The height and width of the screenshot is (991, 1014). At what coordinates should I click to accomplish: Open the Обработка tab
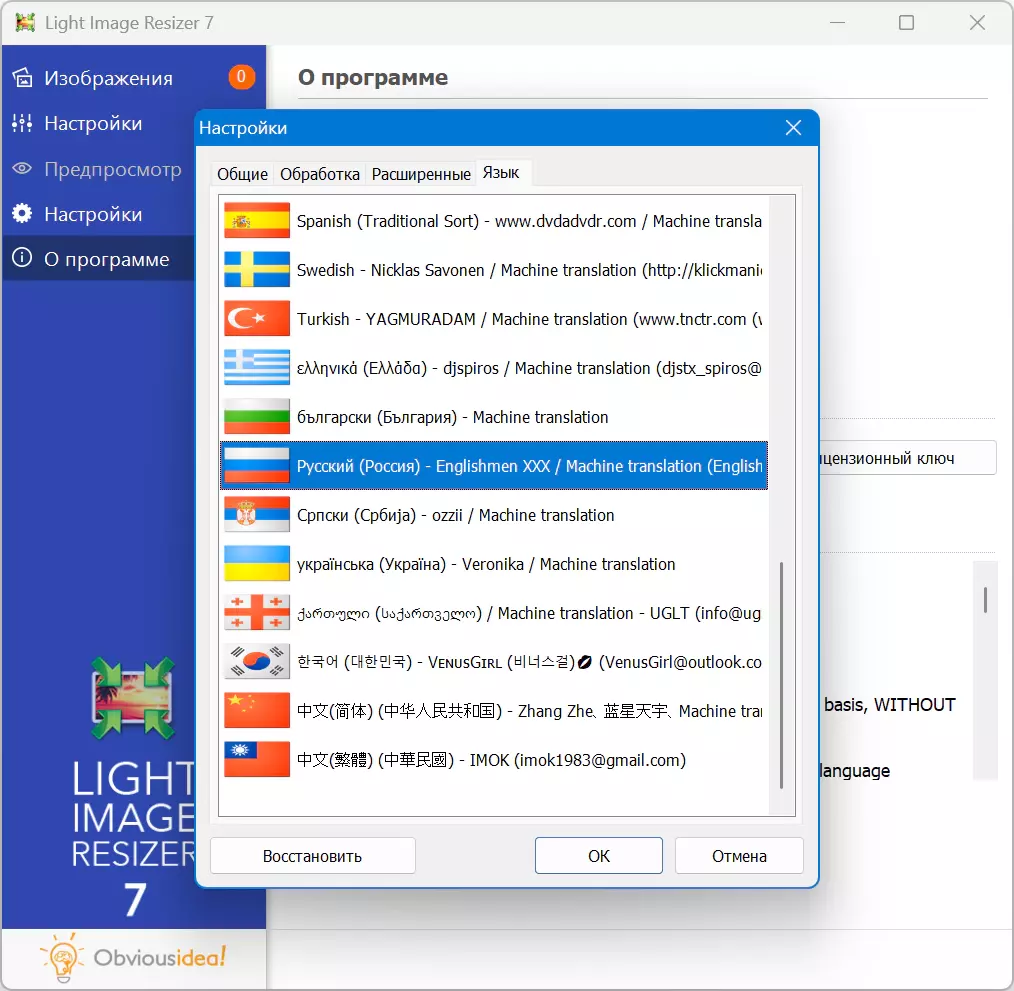pyautogui.click(x=319, y=174)
